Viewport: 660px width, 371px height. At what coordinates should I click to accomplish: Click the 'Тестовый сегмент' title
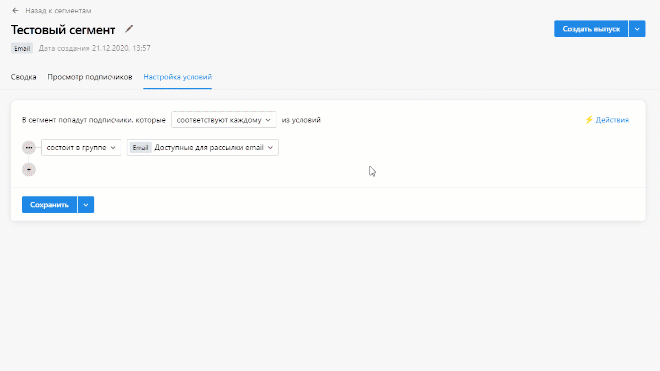63,29
